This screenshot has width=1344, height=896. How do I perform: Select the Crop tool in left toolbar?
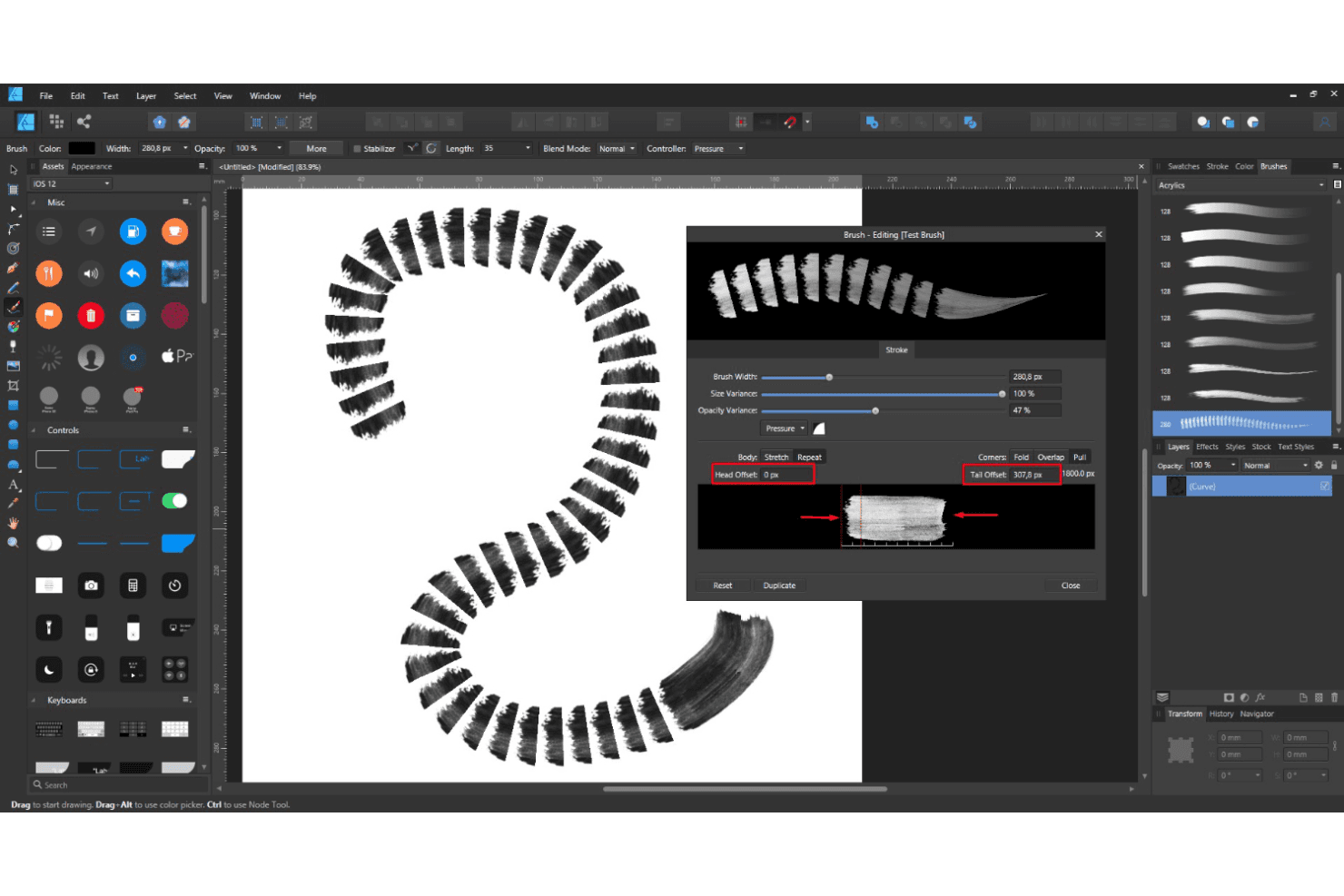pyautogui.click(x=14, y=386)
